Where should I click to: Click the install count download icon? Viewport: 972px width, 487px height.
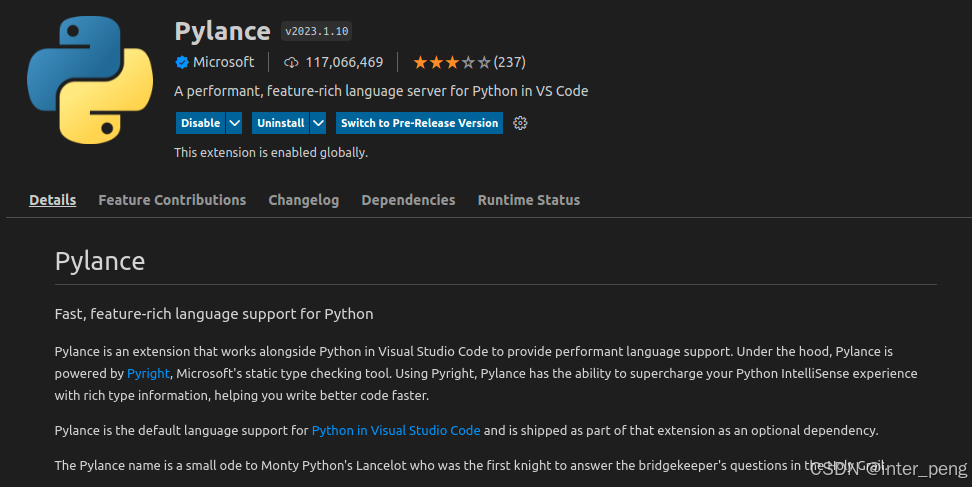(292, 62)
